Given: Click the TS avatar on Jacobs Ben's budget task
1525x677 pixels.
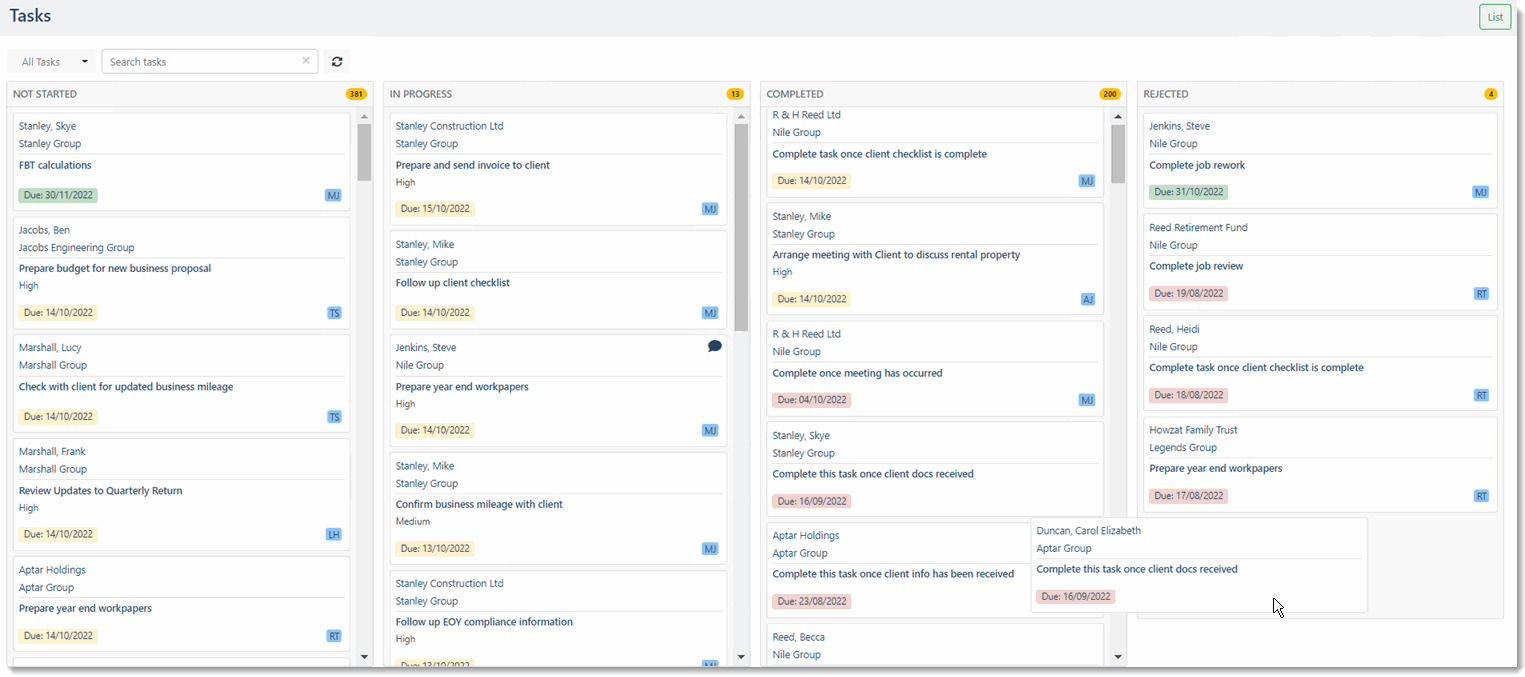Looking at the screenshot, I should click(334, 312).
